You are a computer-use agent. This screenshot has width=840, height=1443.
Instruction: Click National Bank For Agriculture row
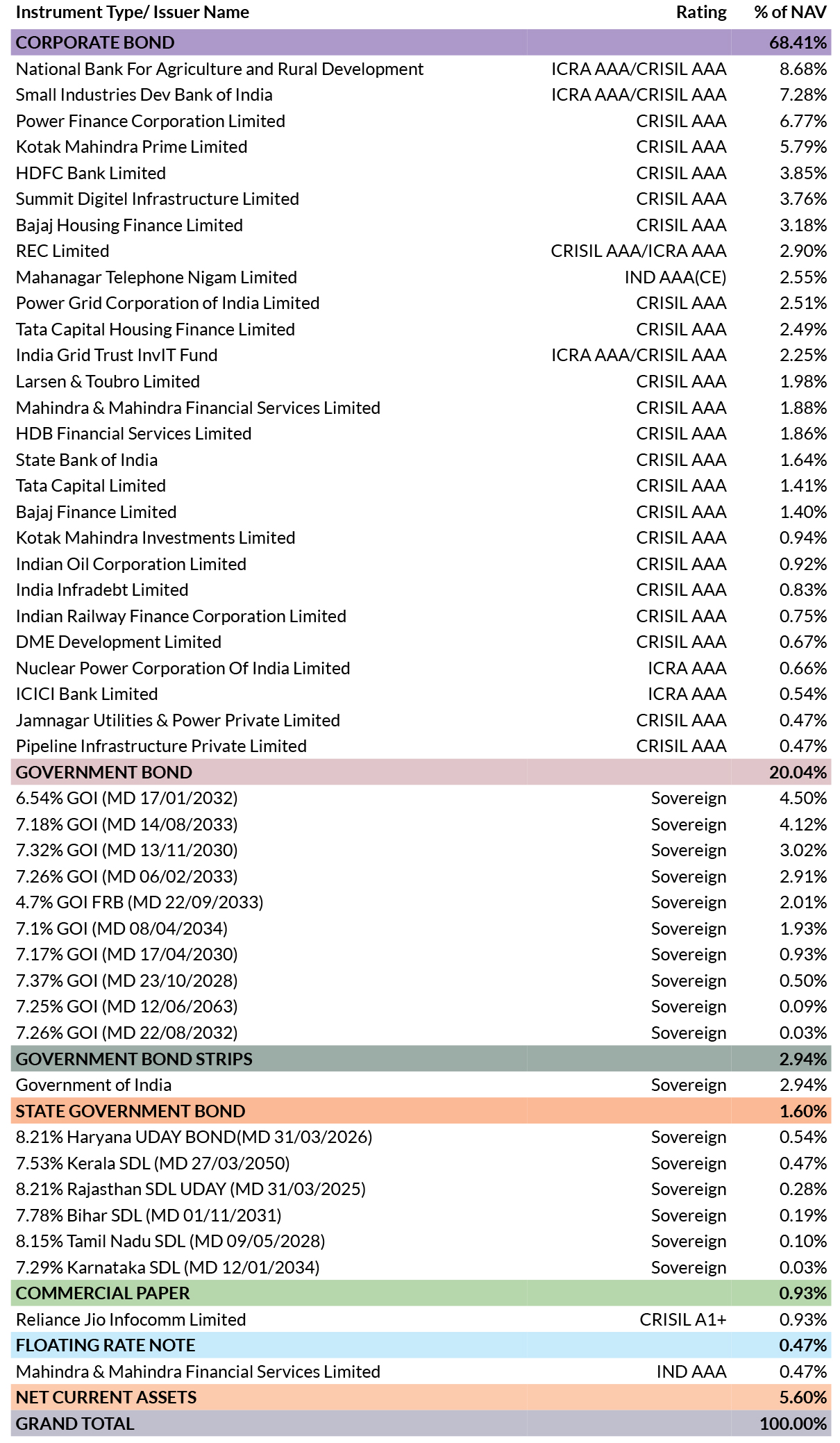421,69
